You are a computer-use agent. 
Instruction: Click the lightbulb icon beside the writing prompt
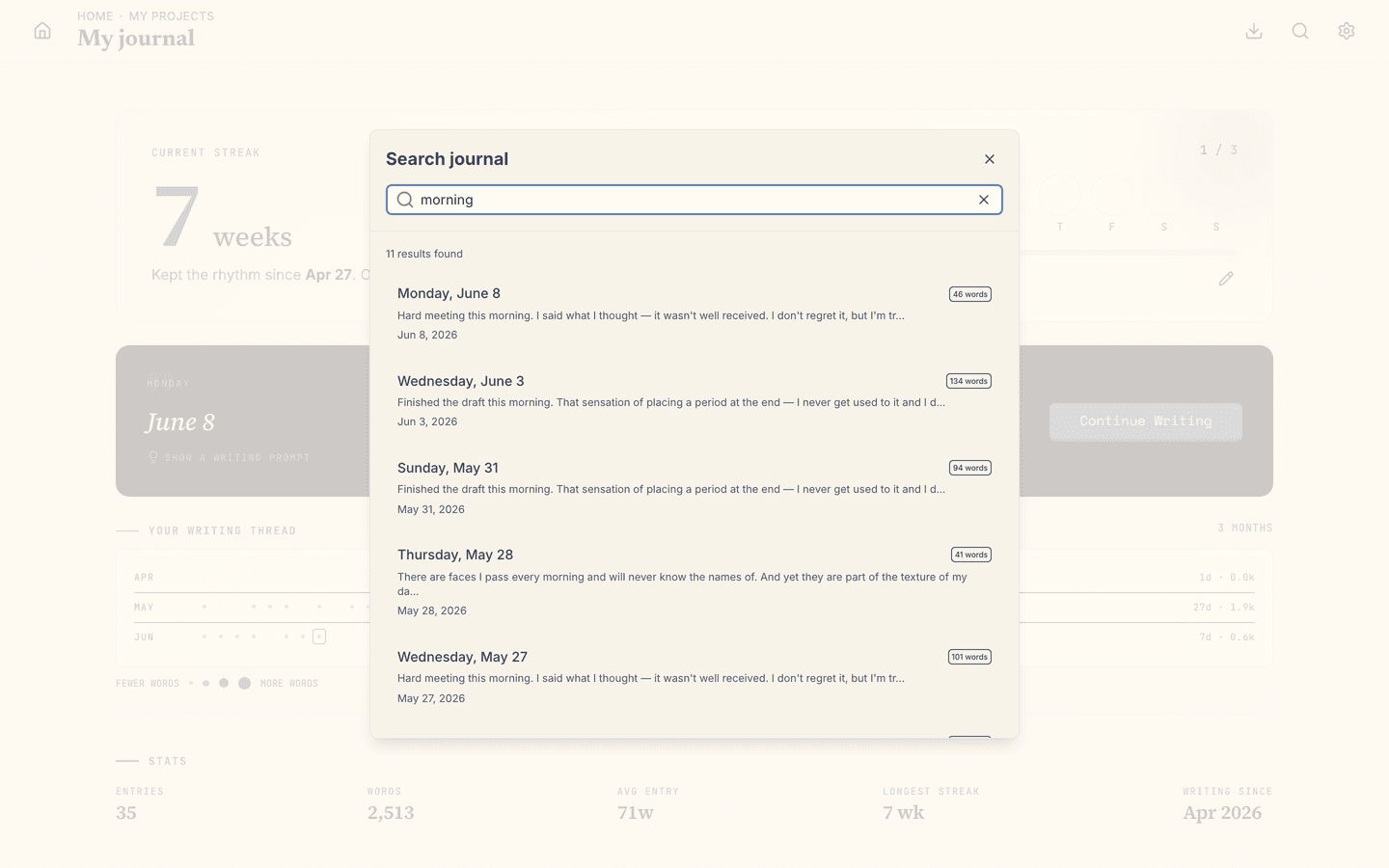point(153,457)
